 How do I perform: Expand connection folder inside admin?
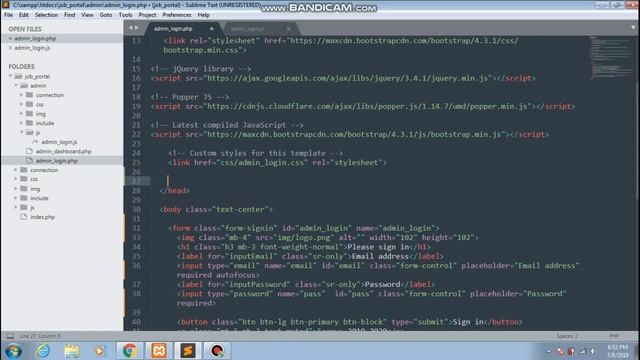click(21, 95)
